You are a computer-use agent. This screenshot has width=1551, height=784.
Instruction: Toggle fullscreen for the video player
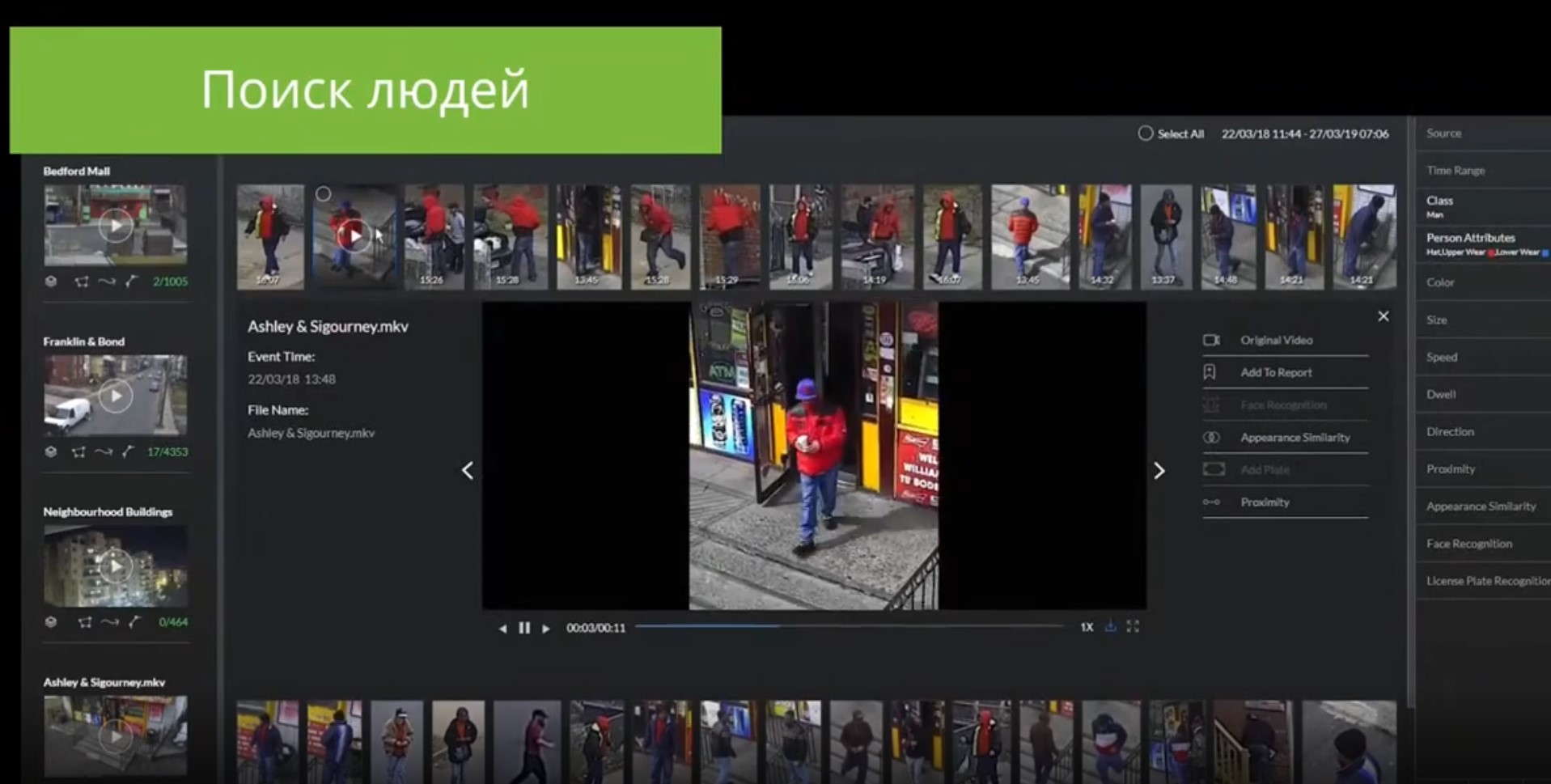coord(1133,627)
